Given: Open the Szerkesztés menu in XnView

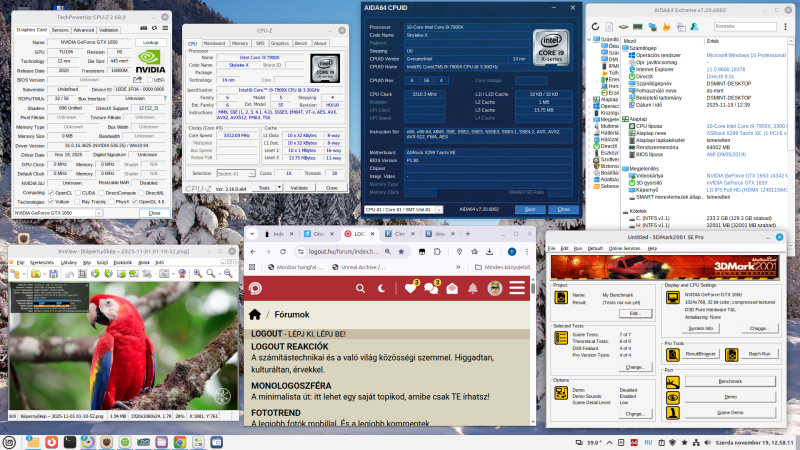Looking at the screenshot, I should 42,262.
